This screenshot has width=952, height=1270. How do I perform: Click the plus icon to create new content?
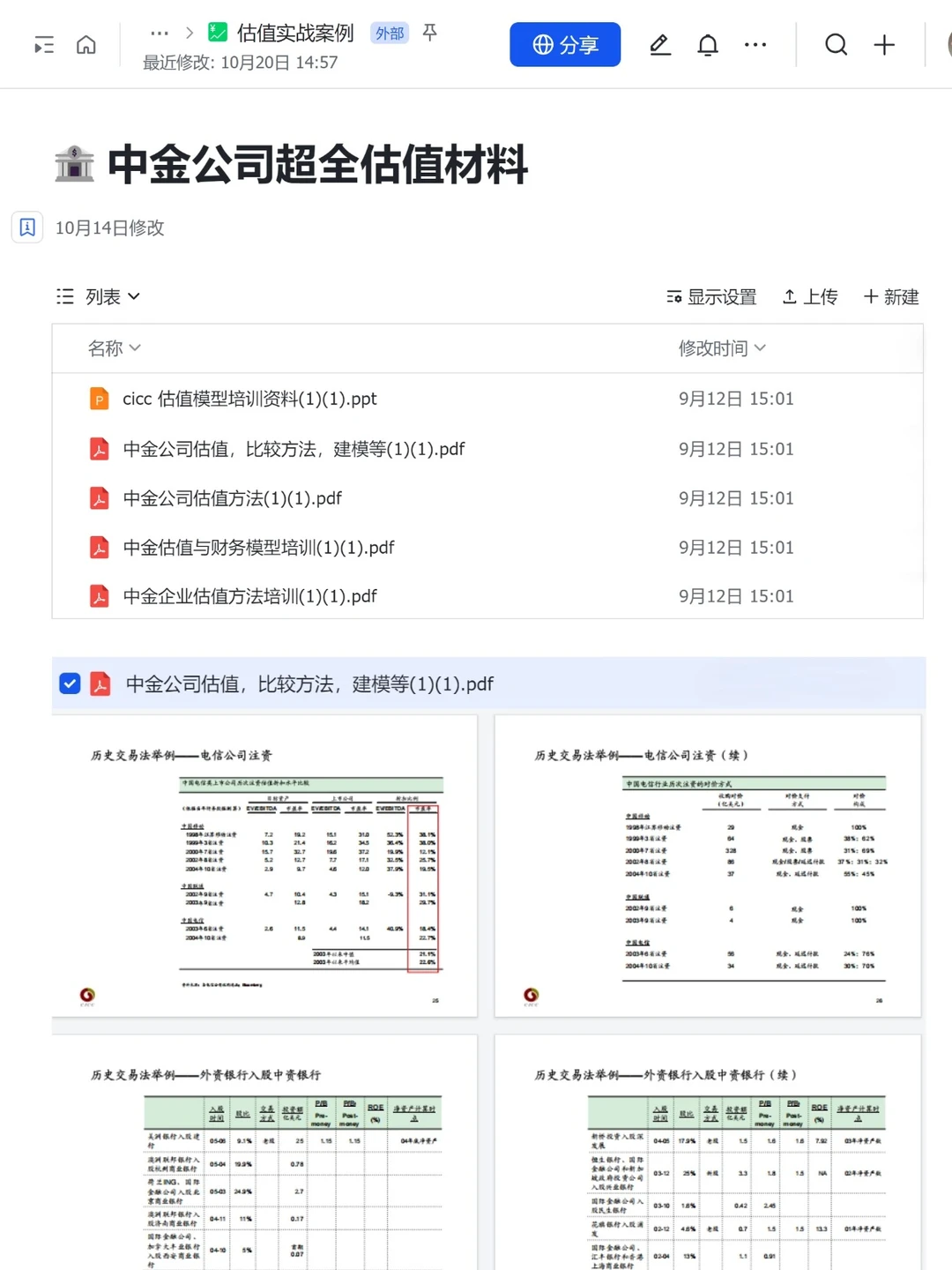[884, 45]
